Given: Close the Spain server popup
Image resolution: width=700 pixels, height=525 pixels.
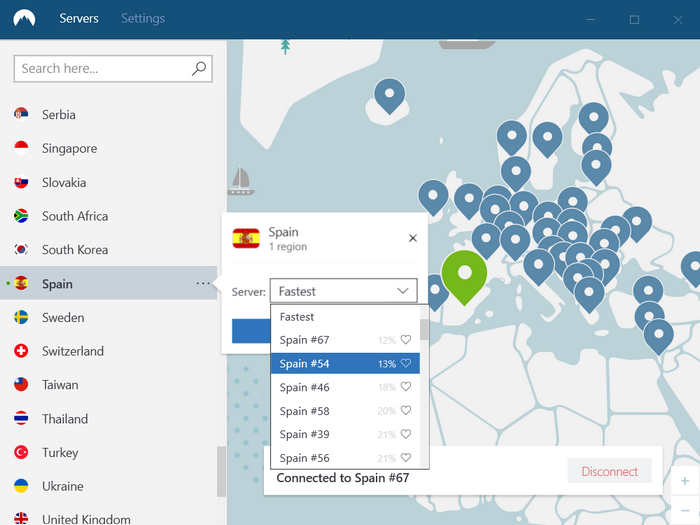Looking at the screenshot, I should [x=413, y=238].
